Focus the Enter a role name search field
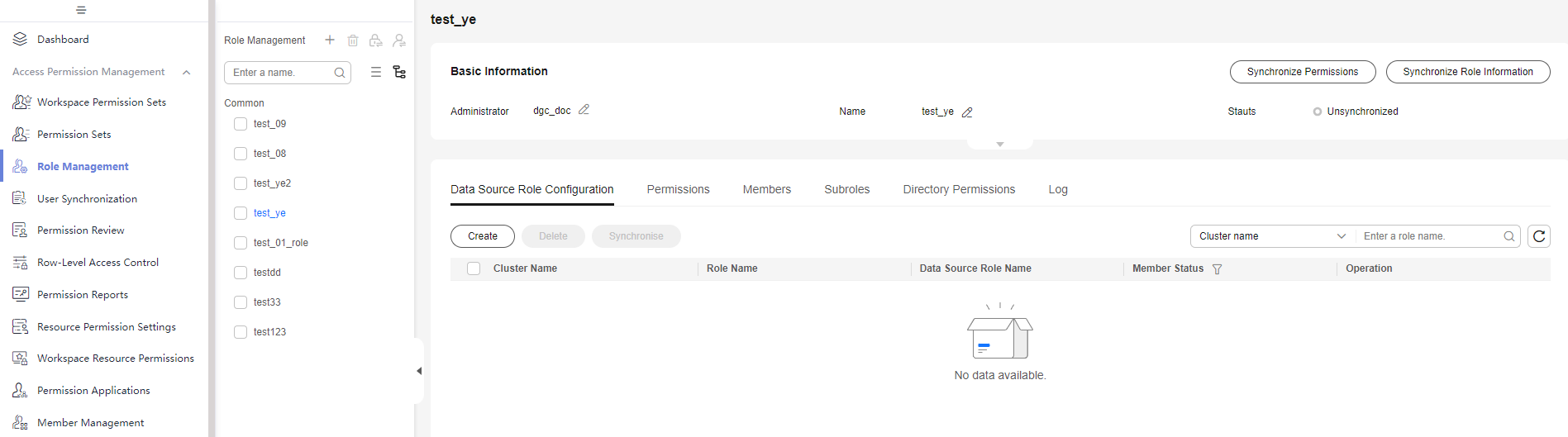Image resolution: width=1568 pixels, height=437 pixels. coord(1430,236)
